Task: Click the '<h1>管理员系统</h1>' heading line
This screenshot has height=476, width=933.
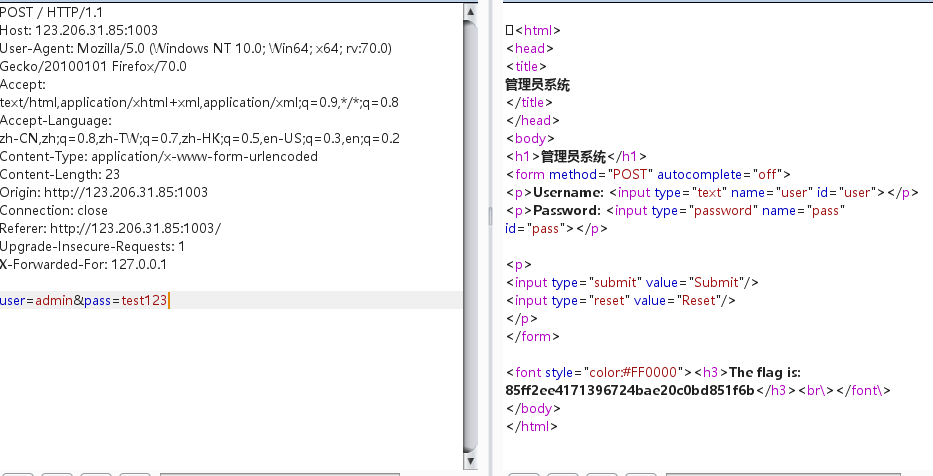Action: 576,156
